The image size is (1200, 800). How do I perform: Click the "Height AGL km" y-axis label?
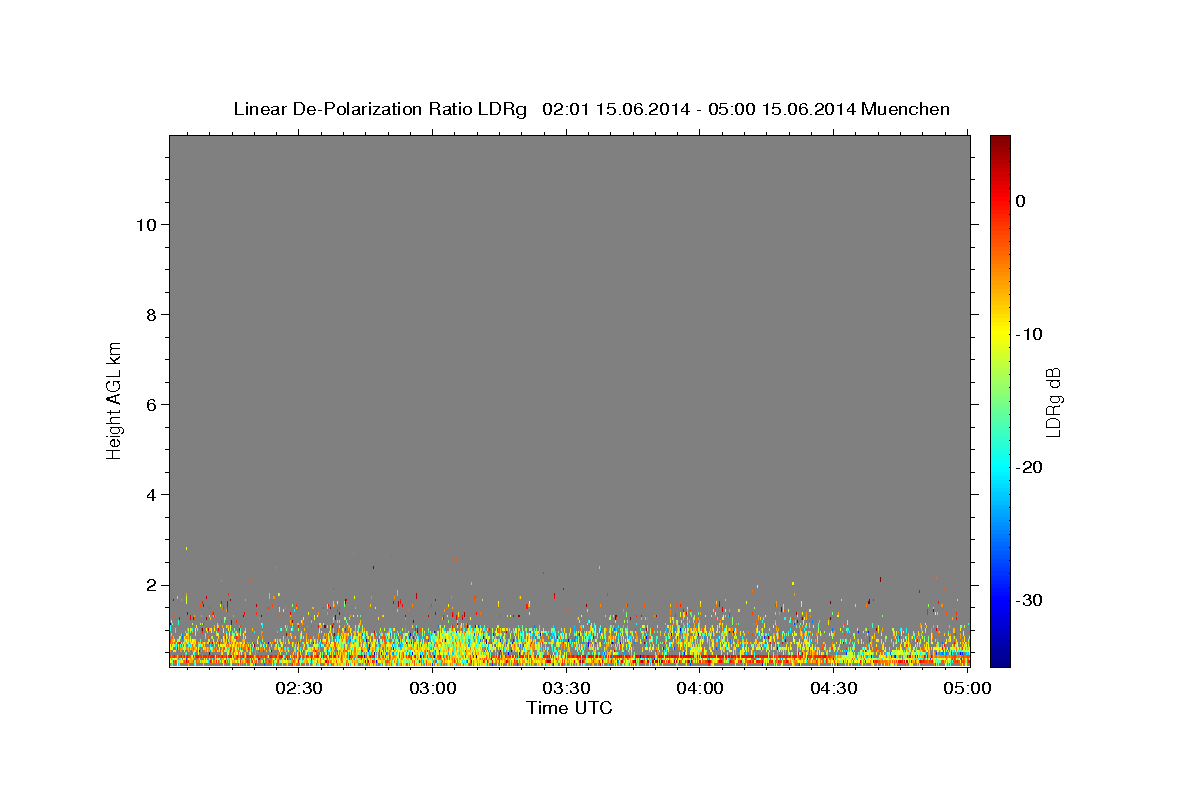point(114,399)
